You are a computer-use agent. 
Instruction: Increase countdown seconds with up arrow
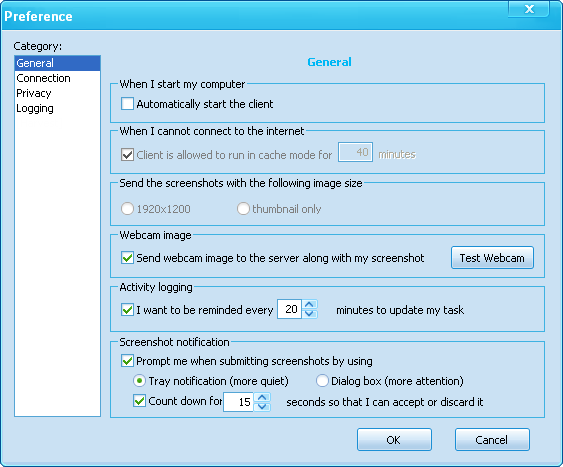(x=262, y=397)
